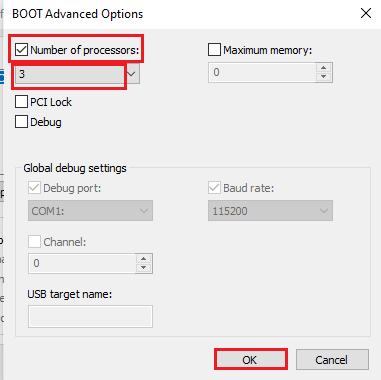Increase Maximum memory with the up arrow
The image size is (381, 380).
tap(323, 68)
